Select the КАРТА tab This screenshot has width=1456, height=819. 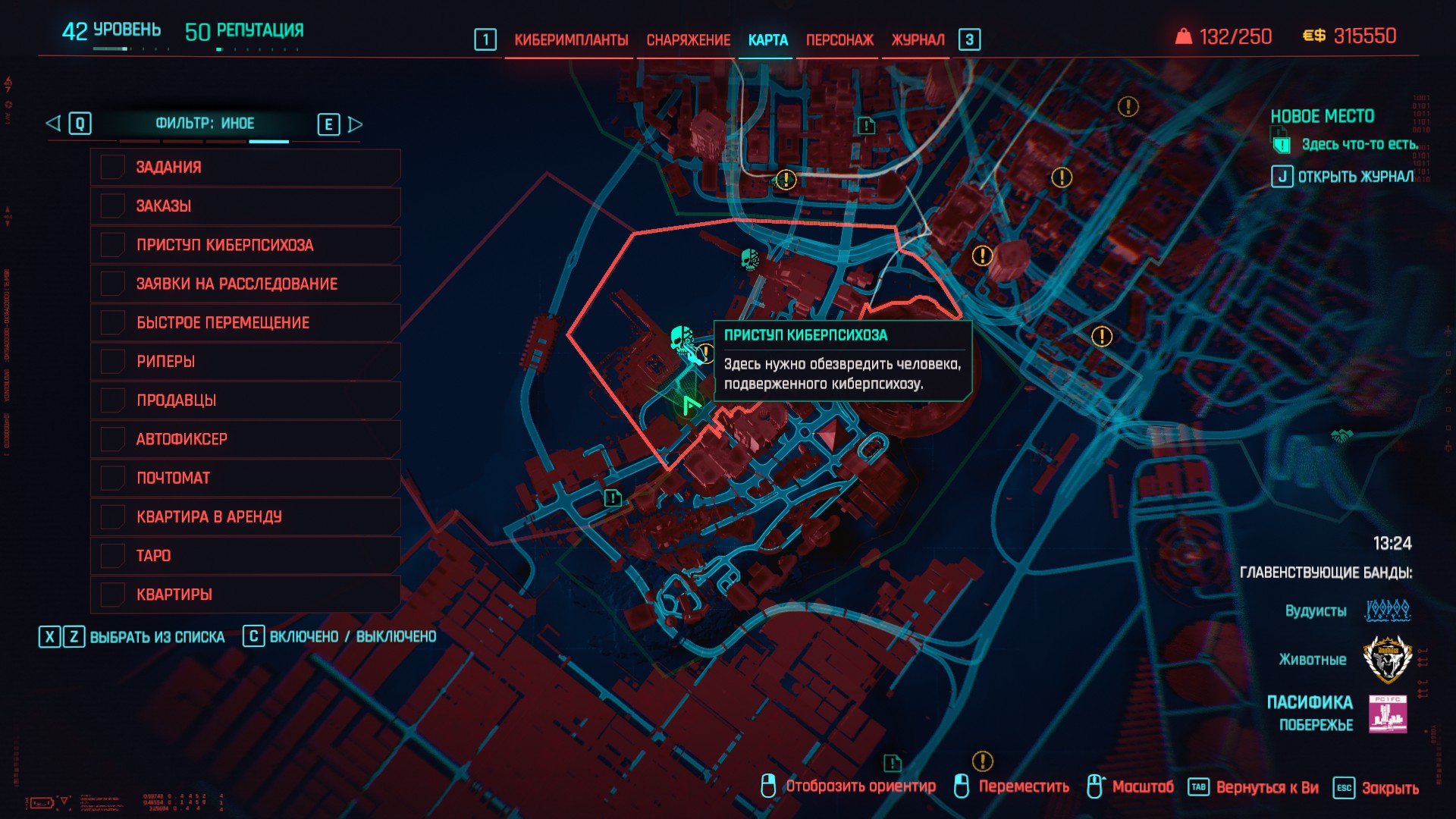coord(768,39)
